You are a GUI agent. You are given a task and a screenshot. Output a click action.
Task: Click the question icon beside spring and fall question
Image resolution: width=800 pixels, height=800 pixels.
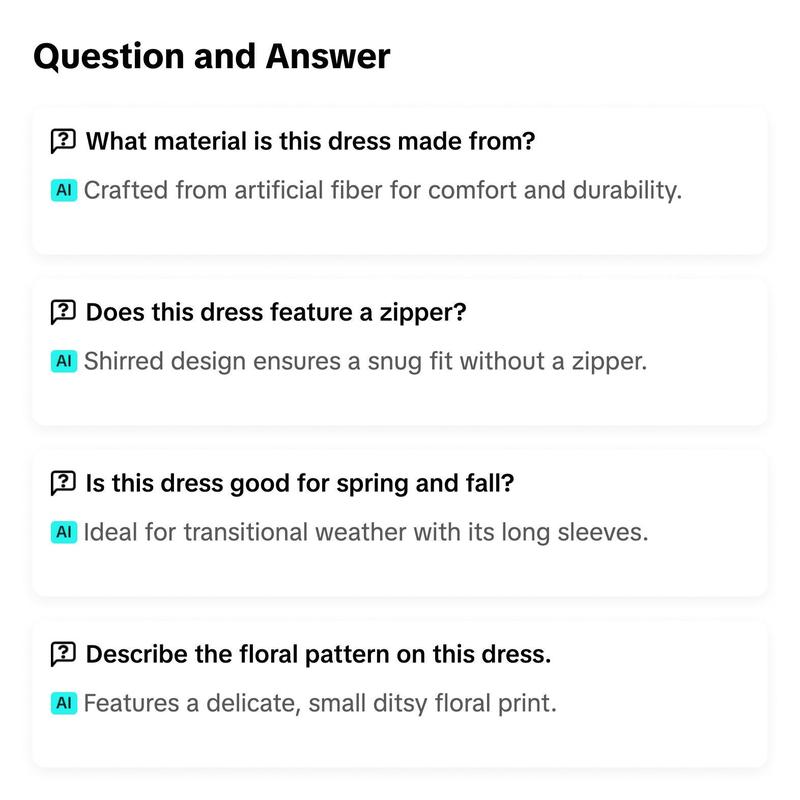point(63,483)
